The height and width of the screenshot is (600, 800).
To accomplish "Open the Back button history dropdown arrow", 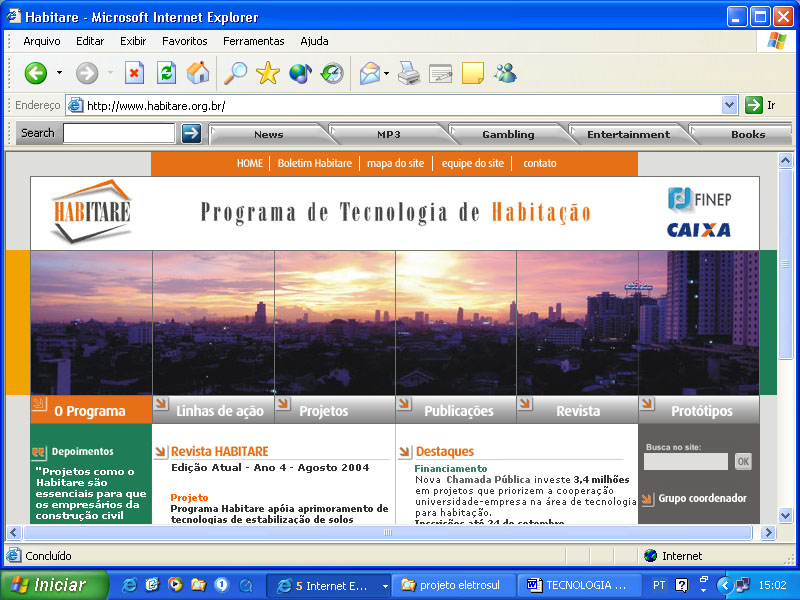I will (60, 73).
